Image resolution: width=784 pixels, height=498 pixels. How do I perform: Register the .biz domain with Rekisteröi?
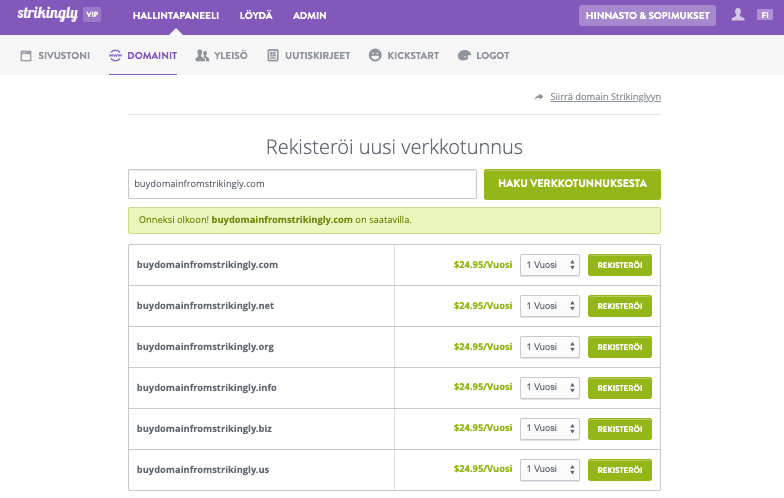619,429
